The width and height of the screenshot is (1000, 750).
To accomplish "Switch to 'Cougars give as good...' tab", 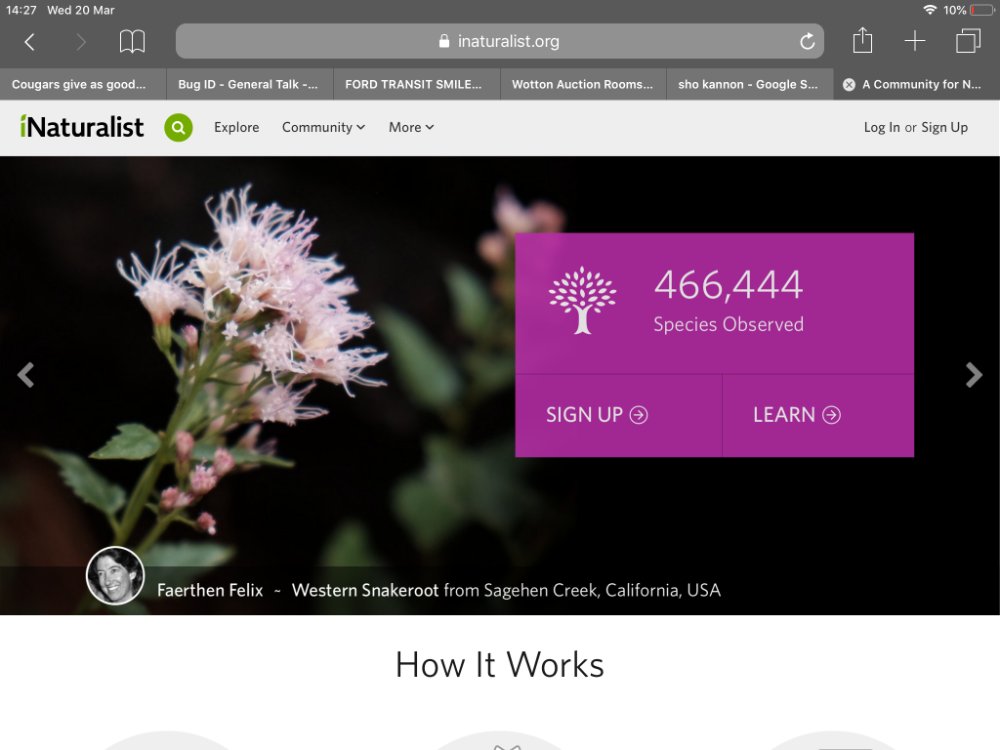I will [83, 84].
